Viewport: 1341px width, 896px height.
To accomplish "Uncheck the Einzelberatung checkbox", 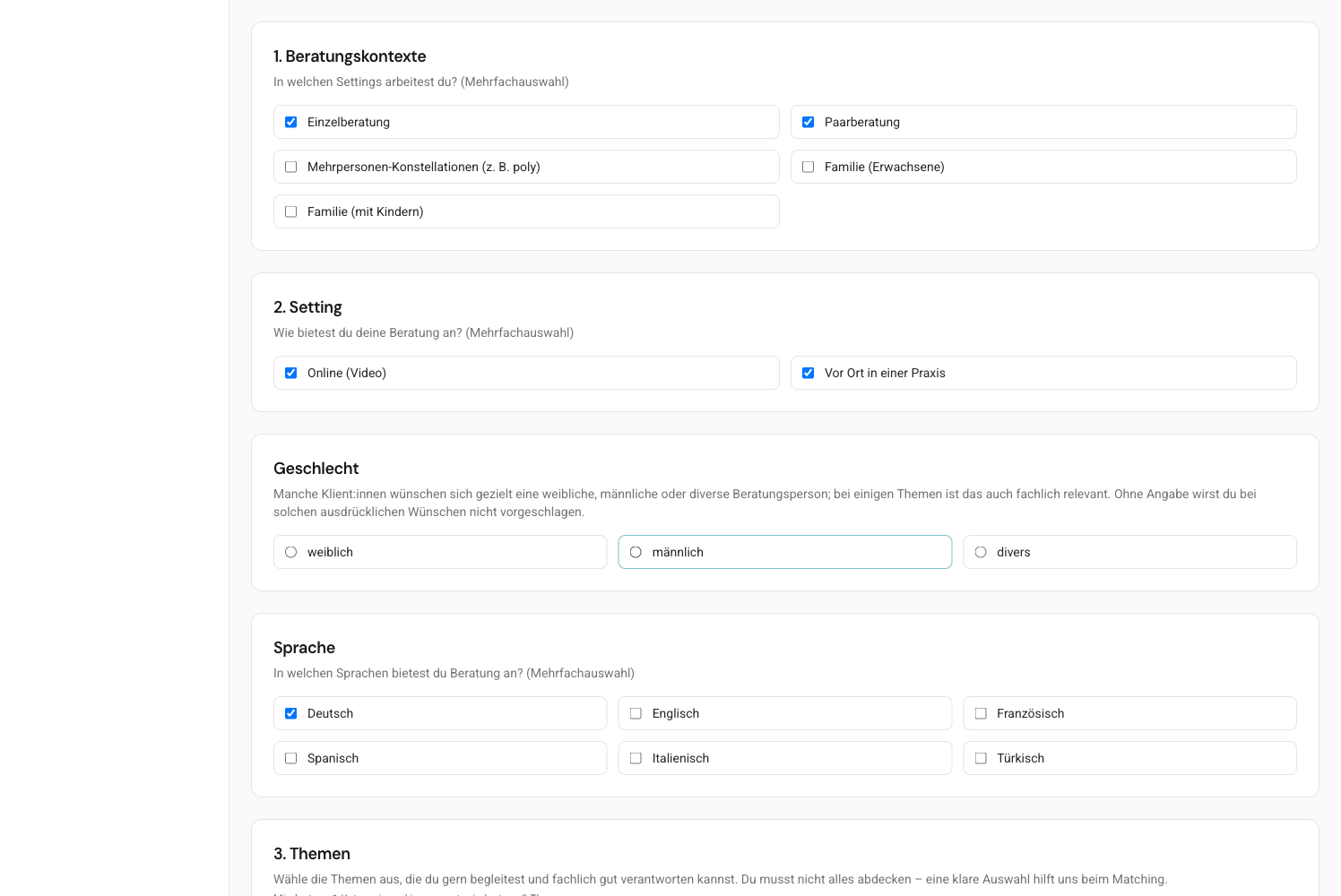I will pyautogui.click(x=290, y=122).
